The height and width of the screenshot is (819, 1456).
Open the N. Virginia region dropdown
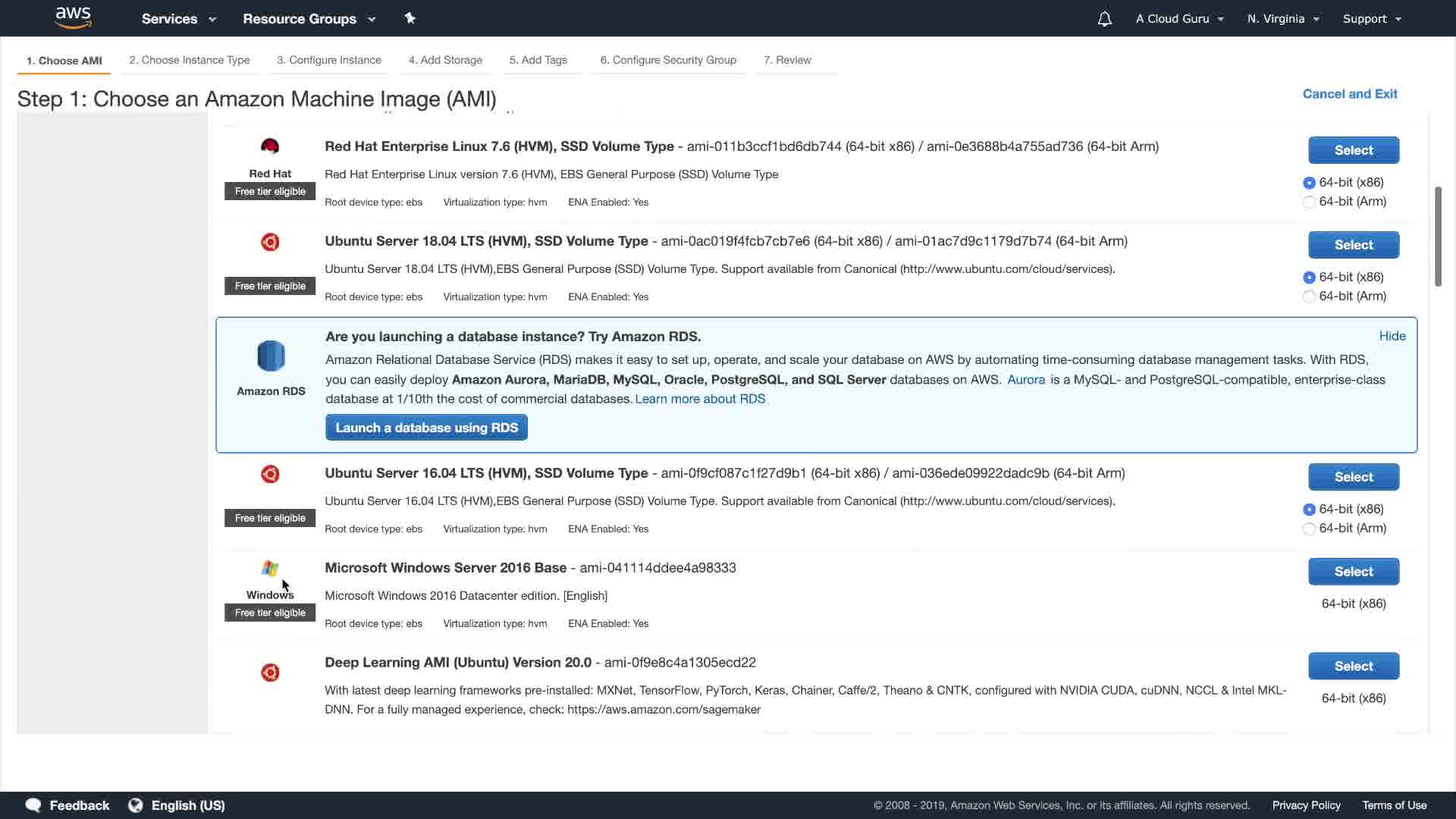pos(1283,19)
